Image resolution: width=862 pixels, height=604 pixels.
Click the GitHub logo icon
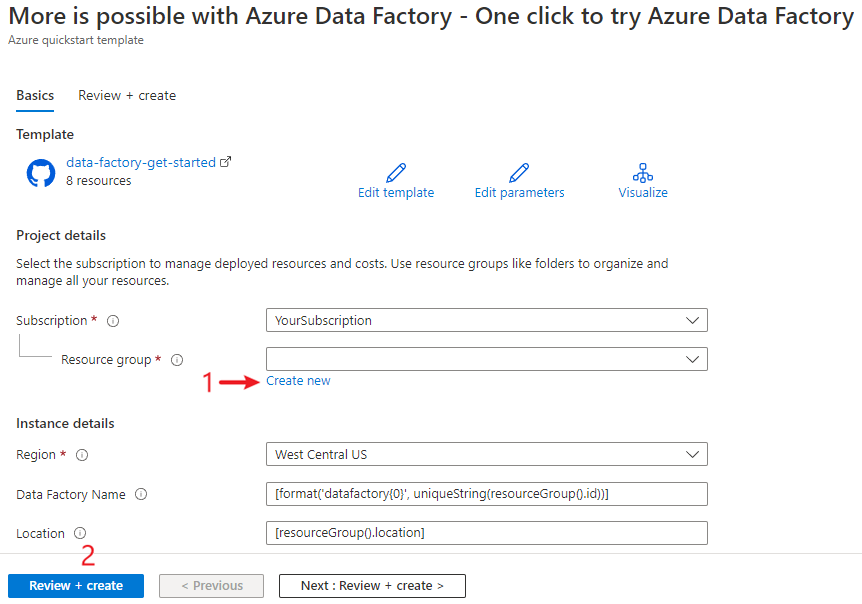click(x=41, y=173)
